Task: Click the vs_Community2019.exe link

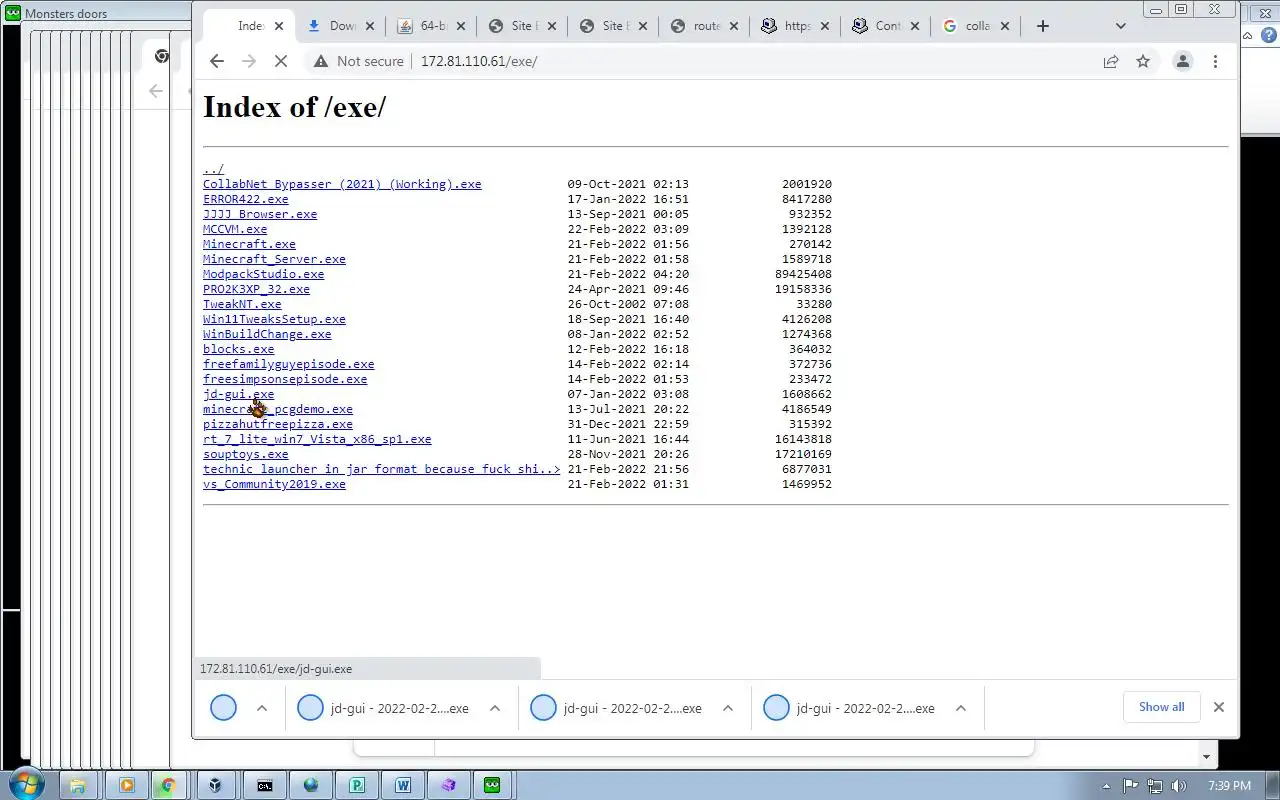Action: [x=274, y=484]
